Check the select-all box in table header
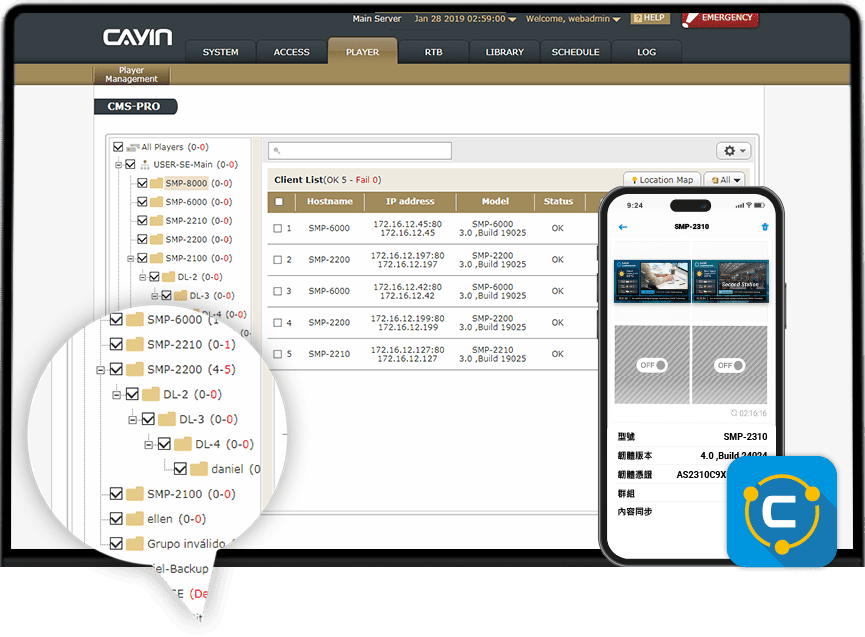 click(x=279, y=202)
